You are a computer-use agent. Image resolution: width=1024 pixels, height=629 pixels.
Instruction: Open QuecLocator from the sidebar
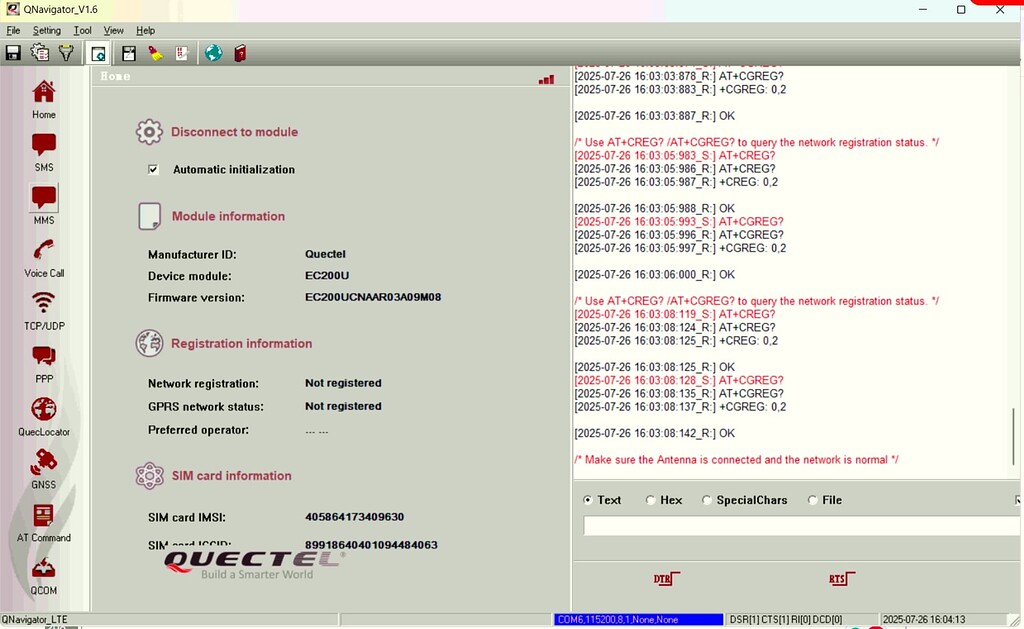43,416
